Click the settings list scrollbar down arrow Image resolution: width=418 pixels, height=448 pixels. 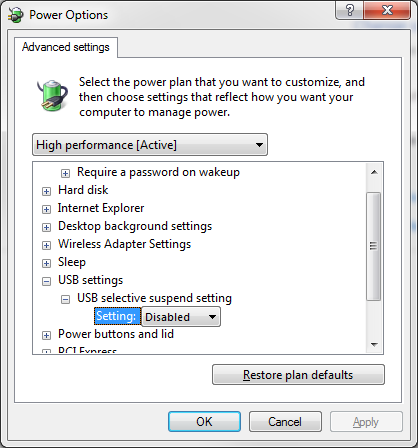point(374,345)
